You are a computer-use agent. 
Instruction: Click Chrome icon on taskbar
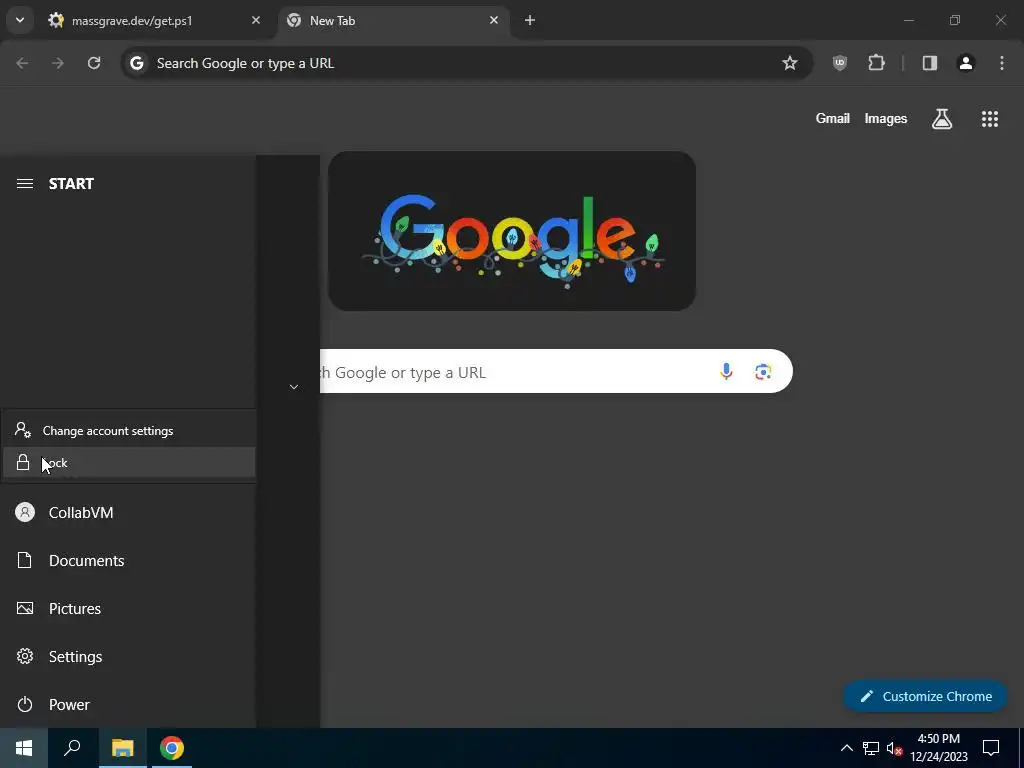[x=172, y=748]
